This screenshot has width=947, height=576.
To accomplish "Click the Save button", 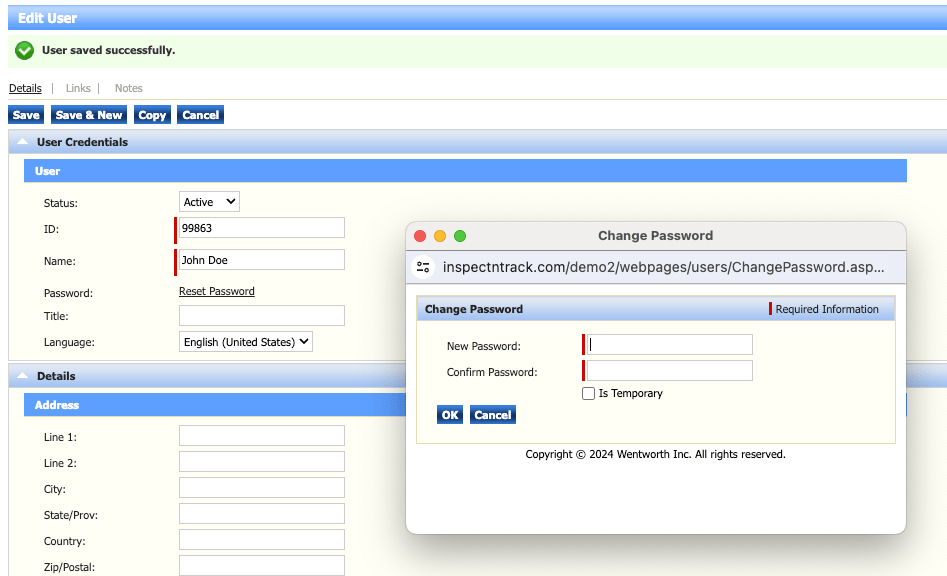I will click(x=25, y=114).
